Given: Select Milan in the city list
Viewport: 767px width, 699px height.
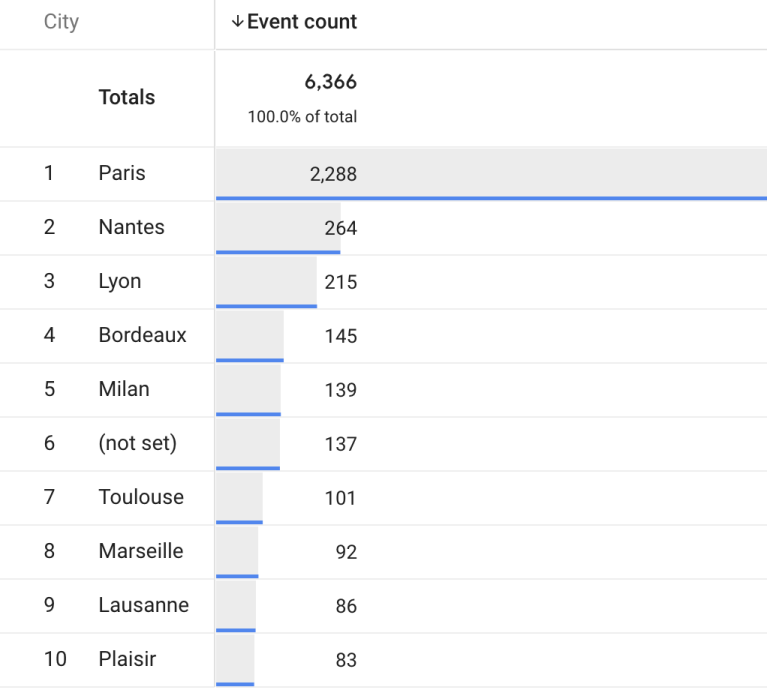Looking at the screenshot, I should 124,389.
